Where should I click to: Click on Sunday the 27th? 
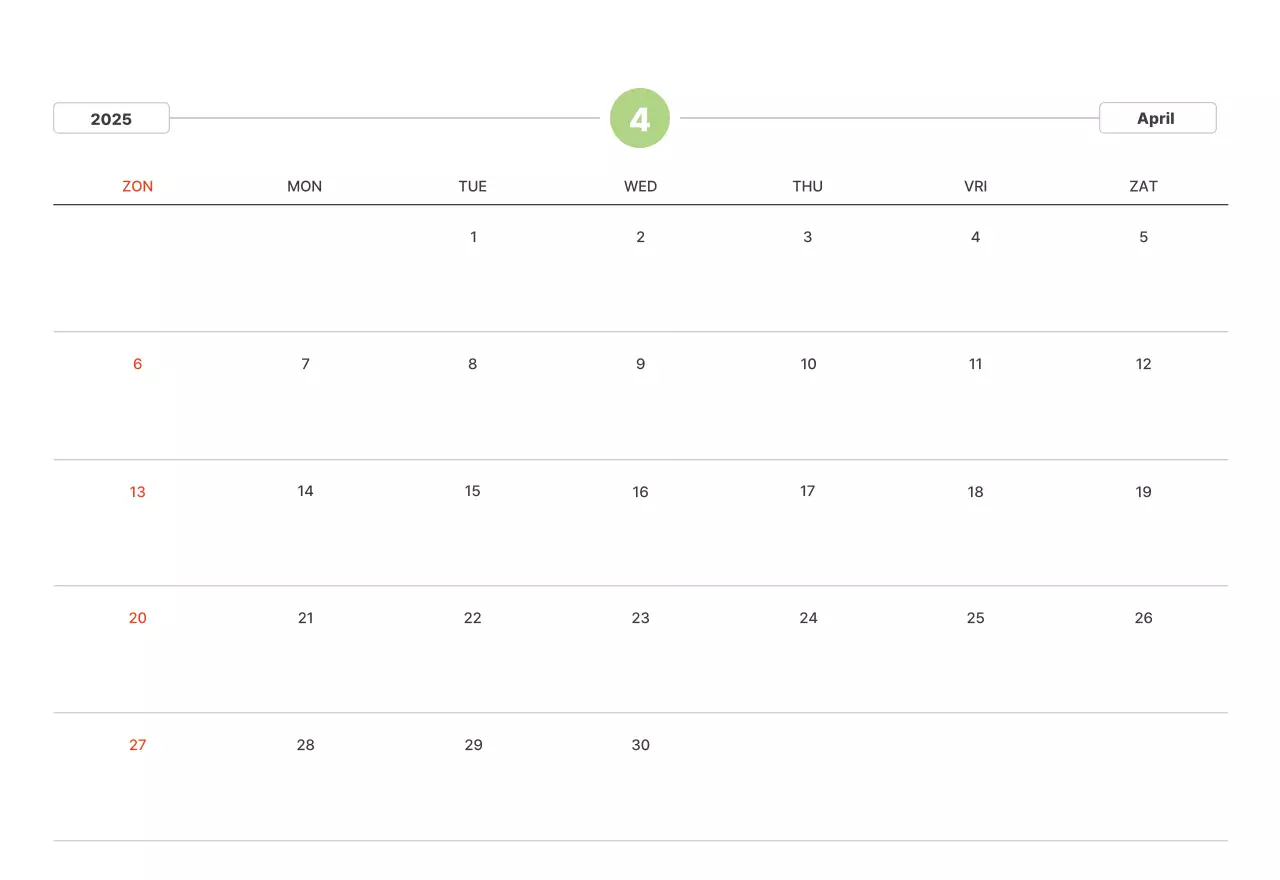pyautogui.click(x=138, y=745)
